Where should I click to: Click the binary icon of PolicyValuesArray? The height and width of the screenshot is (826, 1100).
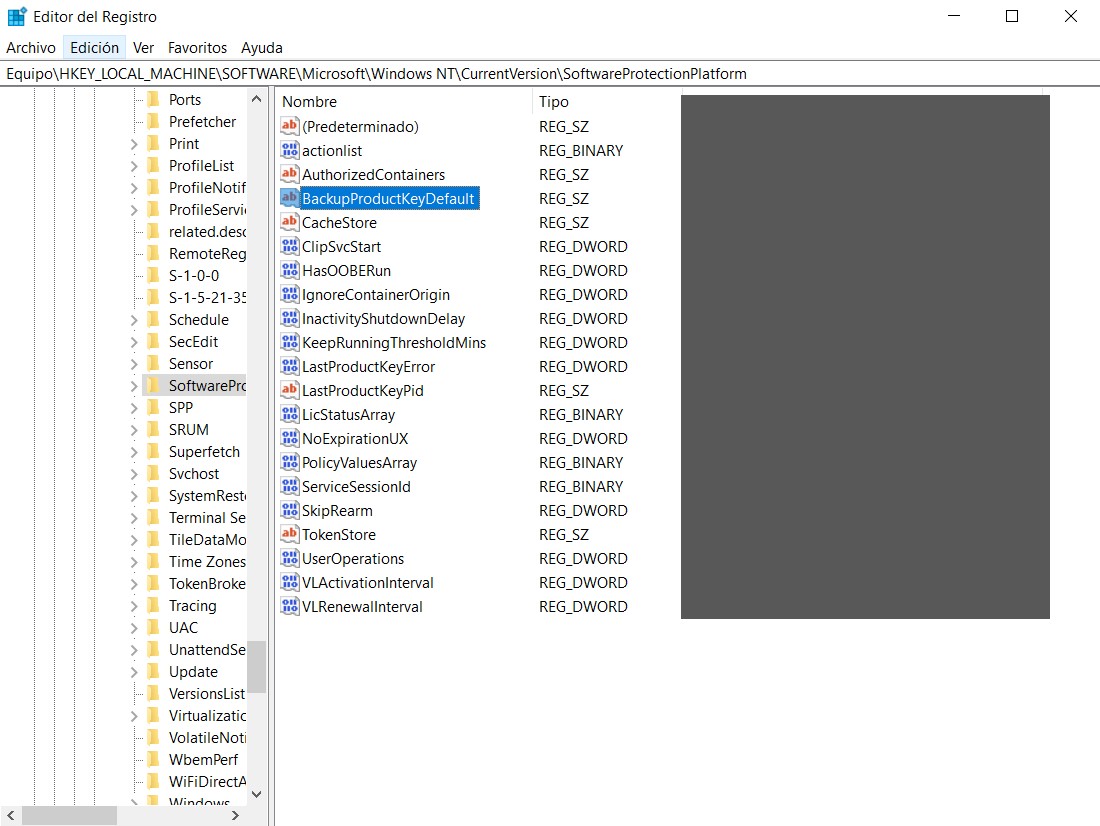click(x=290, y=462)
